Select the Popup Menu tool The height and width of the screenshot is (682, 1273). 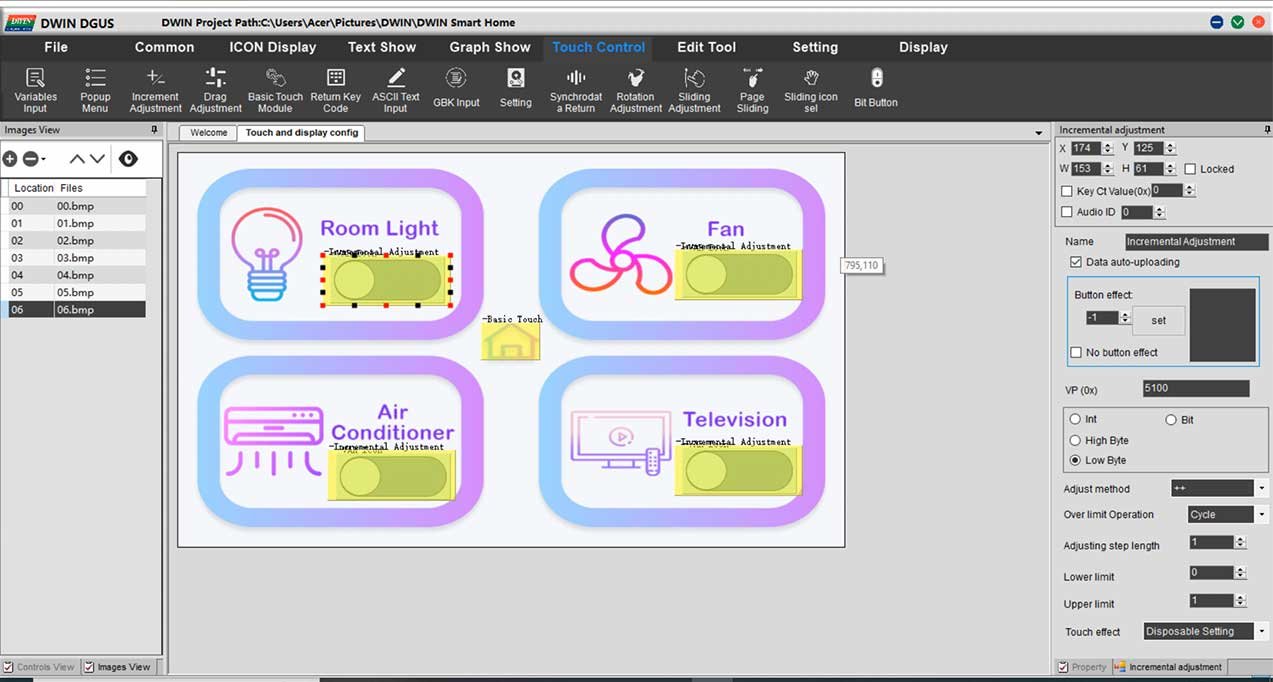pos(95,90)
